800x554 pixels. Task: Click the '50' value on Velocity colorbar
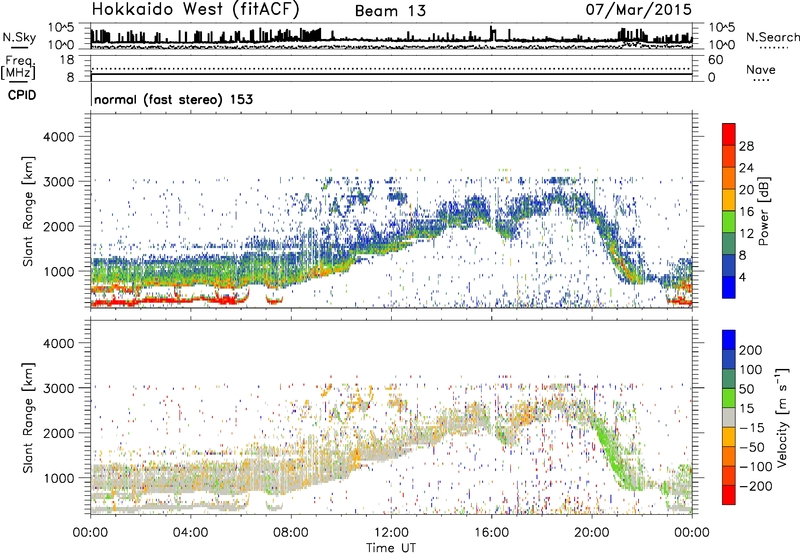click(x=746, y=389)
